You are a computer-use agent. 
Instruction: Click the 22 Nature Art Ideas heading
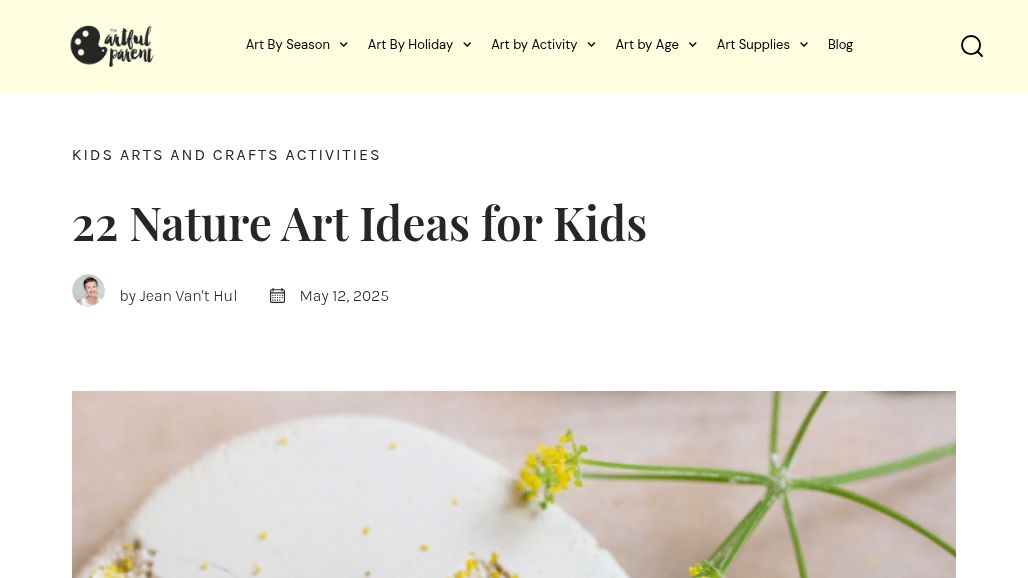pos(359,223)
